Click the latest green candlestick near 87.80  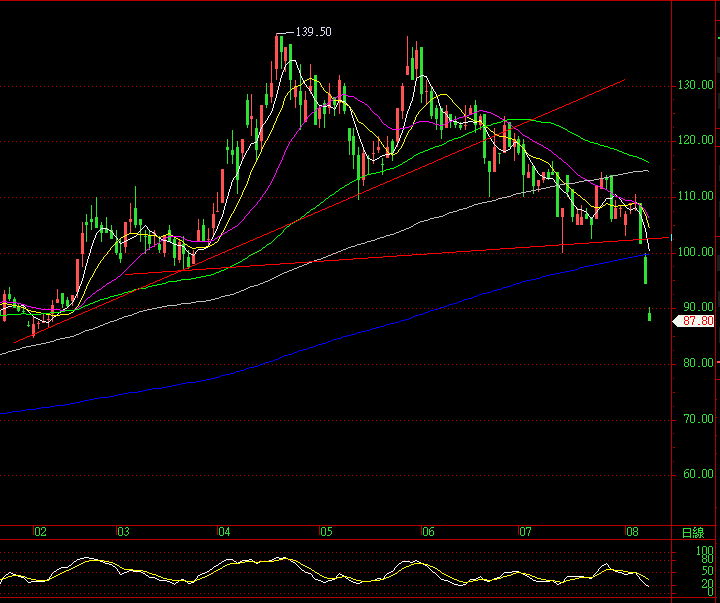(x=649, y=315)
